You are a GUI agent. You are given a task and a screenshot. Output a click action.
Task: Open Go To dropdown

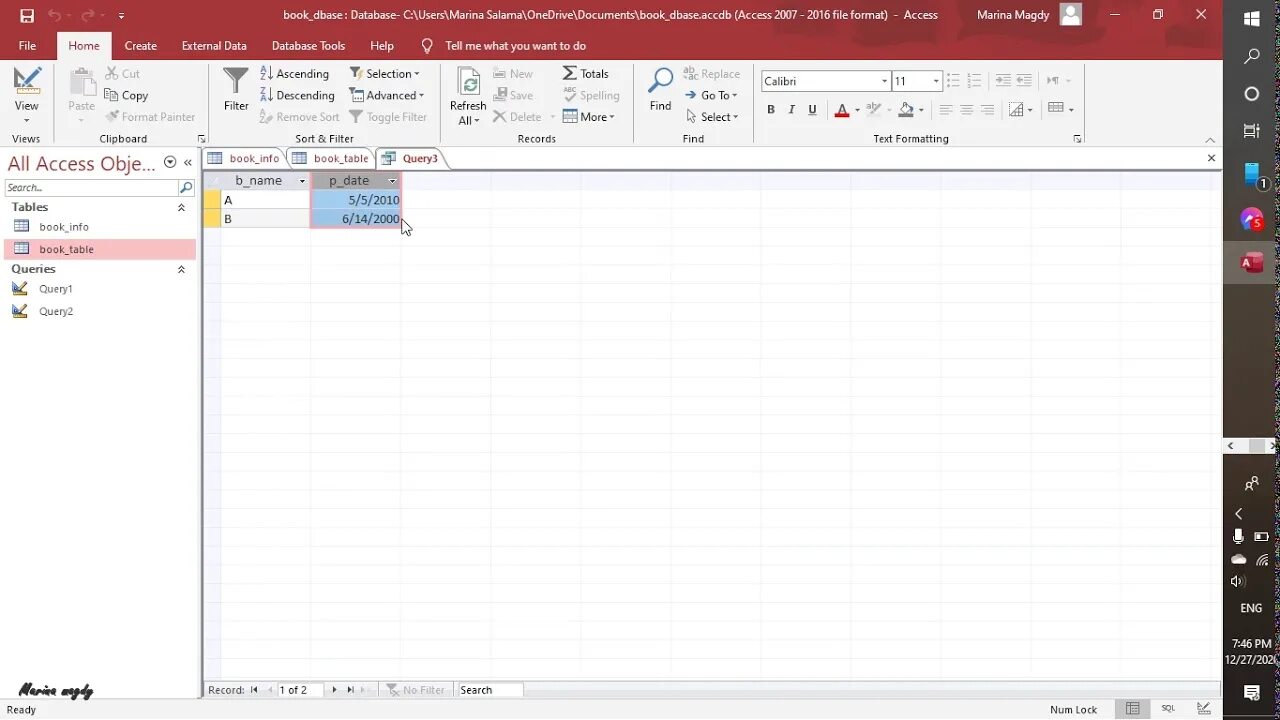click(711, 95)
